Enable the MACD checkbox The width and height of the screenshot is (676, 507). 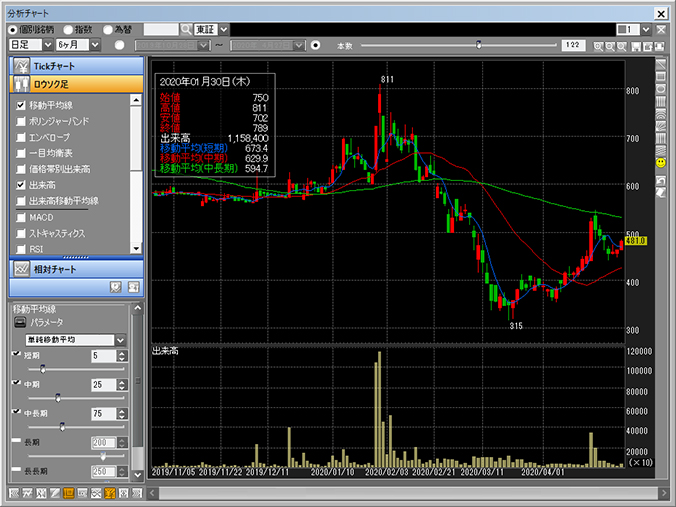tap(21, 217)
